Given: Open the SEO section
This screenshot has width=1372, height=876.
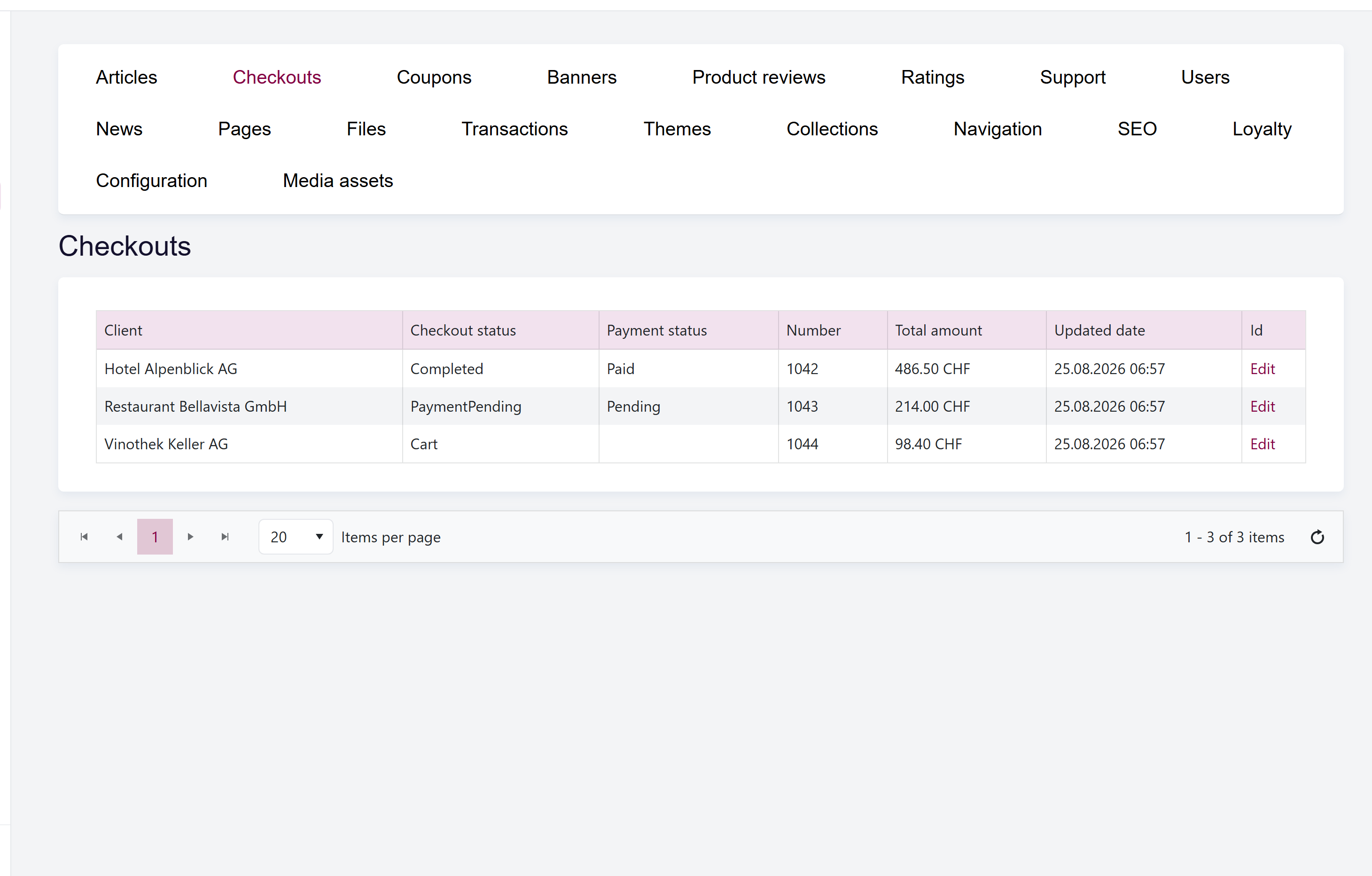Looking at the screenshot, I should (x=1137, y=129).
